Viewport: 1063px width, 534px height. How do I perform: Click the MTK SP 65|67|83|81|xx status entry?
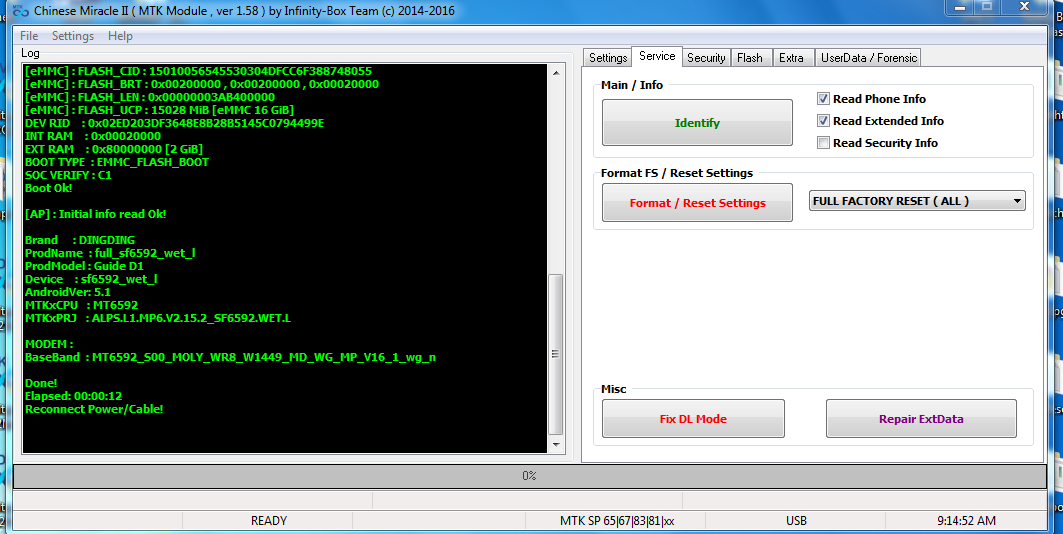pyautogui.click(x=616, y=520)
